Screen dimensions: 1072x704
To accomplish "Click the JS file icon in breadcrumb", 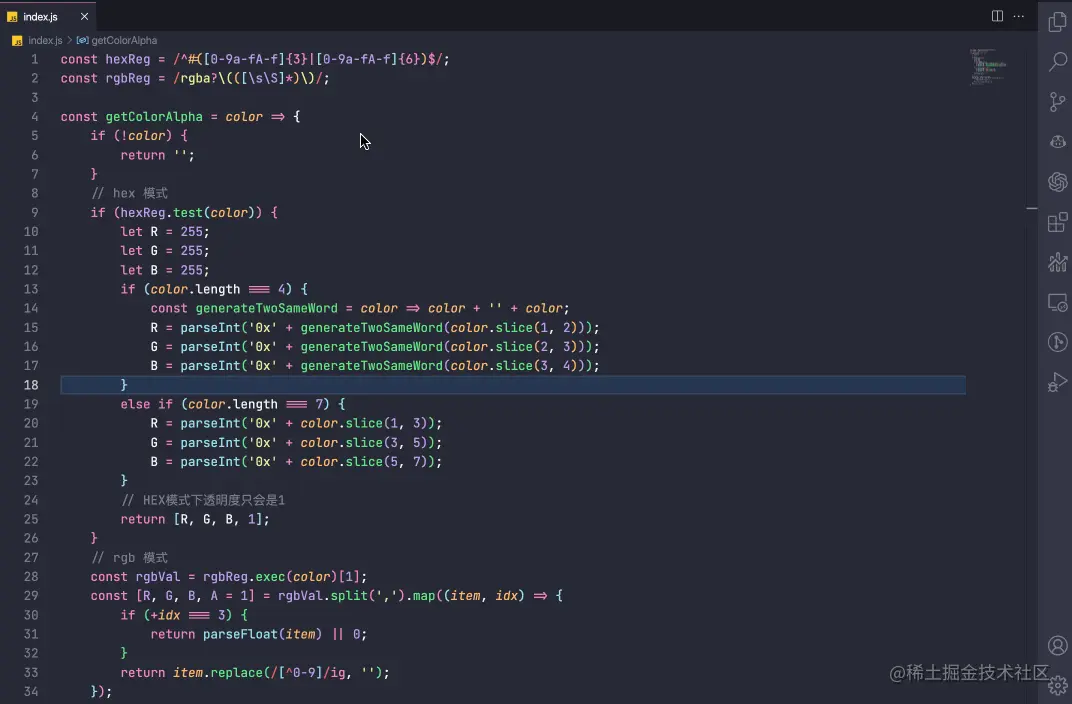I will pos(17,40).
